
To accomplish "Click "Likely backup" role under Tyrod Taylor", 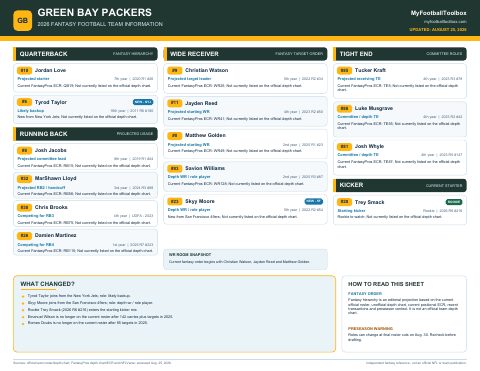I will pyautogui.click(x=31, y=111).
